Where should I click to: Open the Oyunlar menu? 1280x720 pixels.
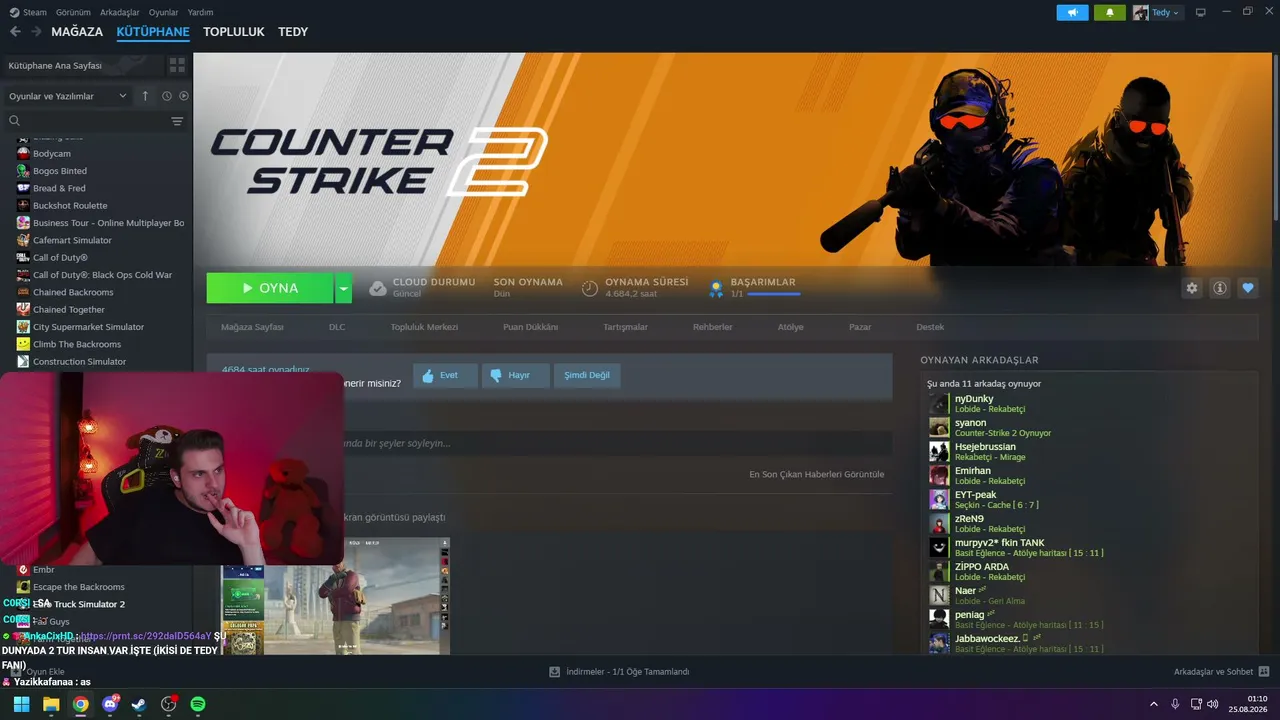163,12
